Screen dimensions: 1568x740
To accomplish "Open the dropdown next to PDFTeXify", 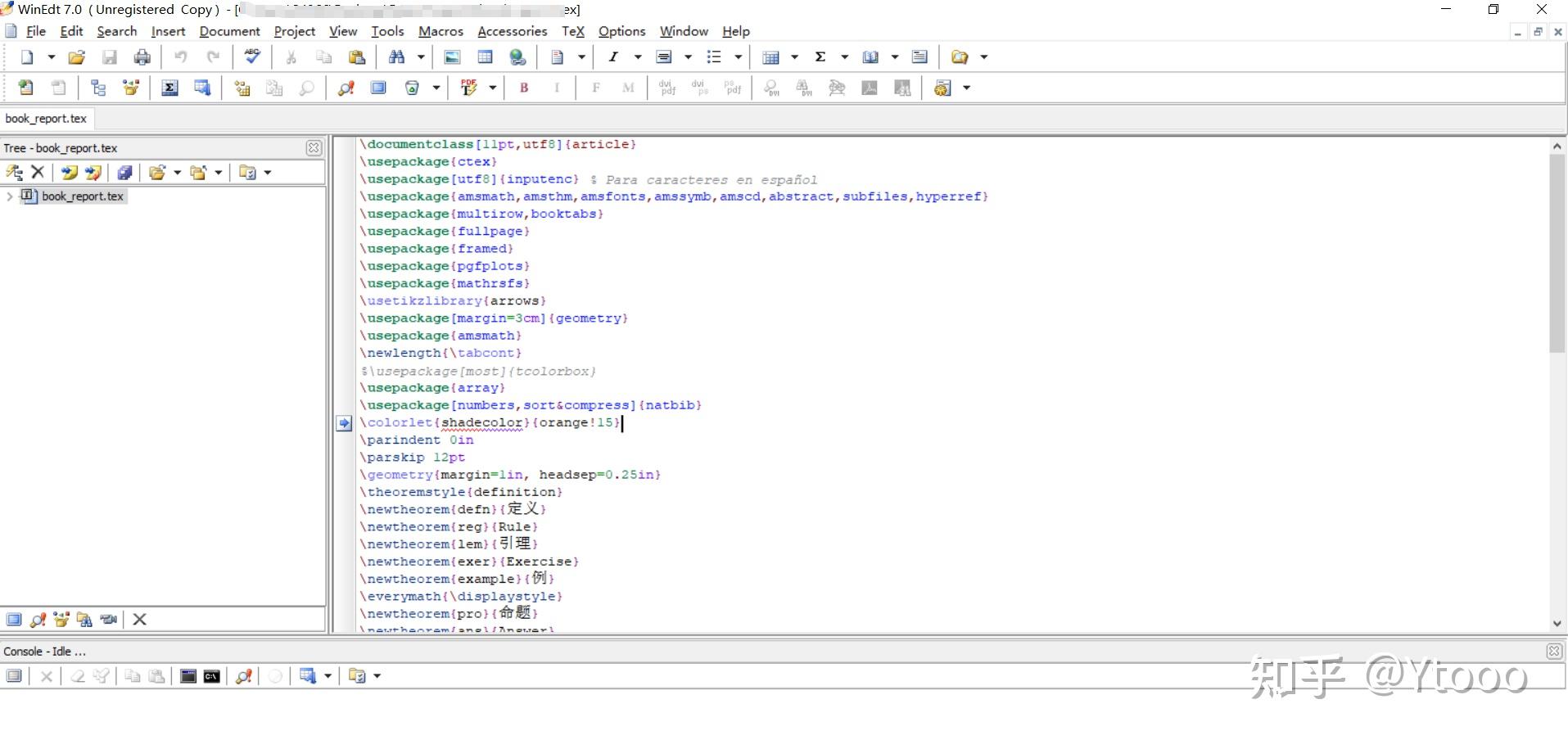I will 493,88.
